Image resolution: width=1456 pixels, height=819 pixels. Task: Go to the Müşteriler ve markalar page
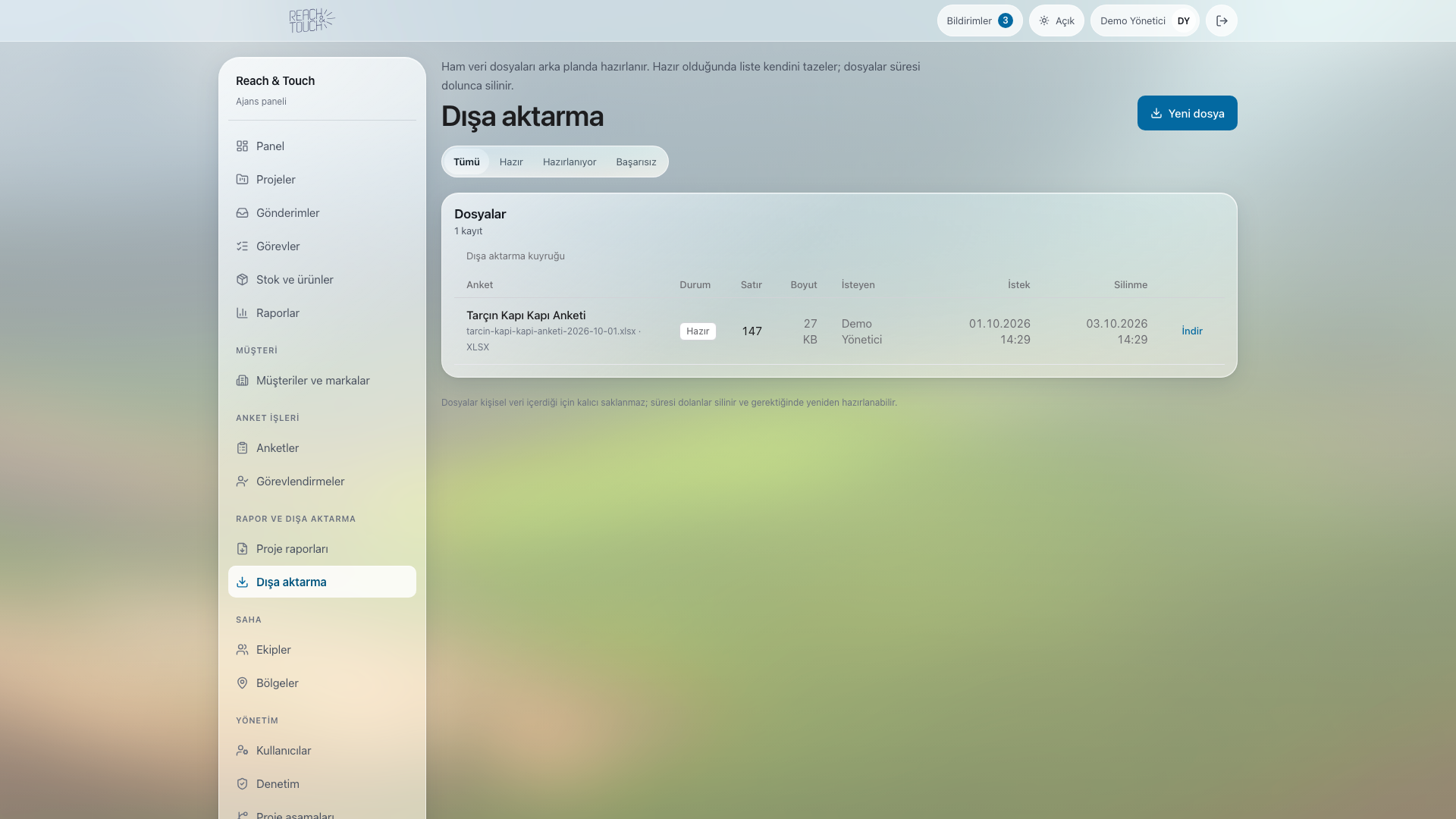322,380
